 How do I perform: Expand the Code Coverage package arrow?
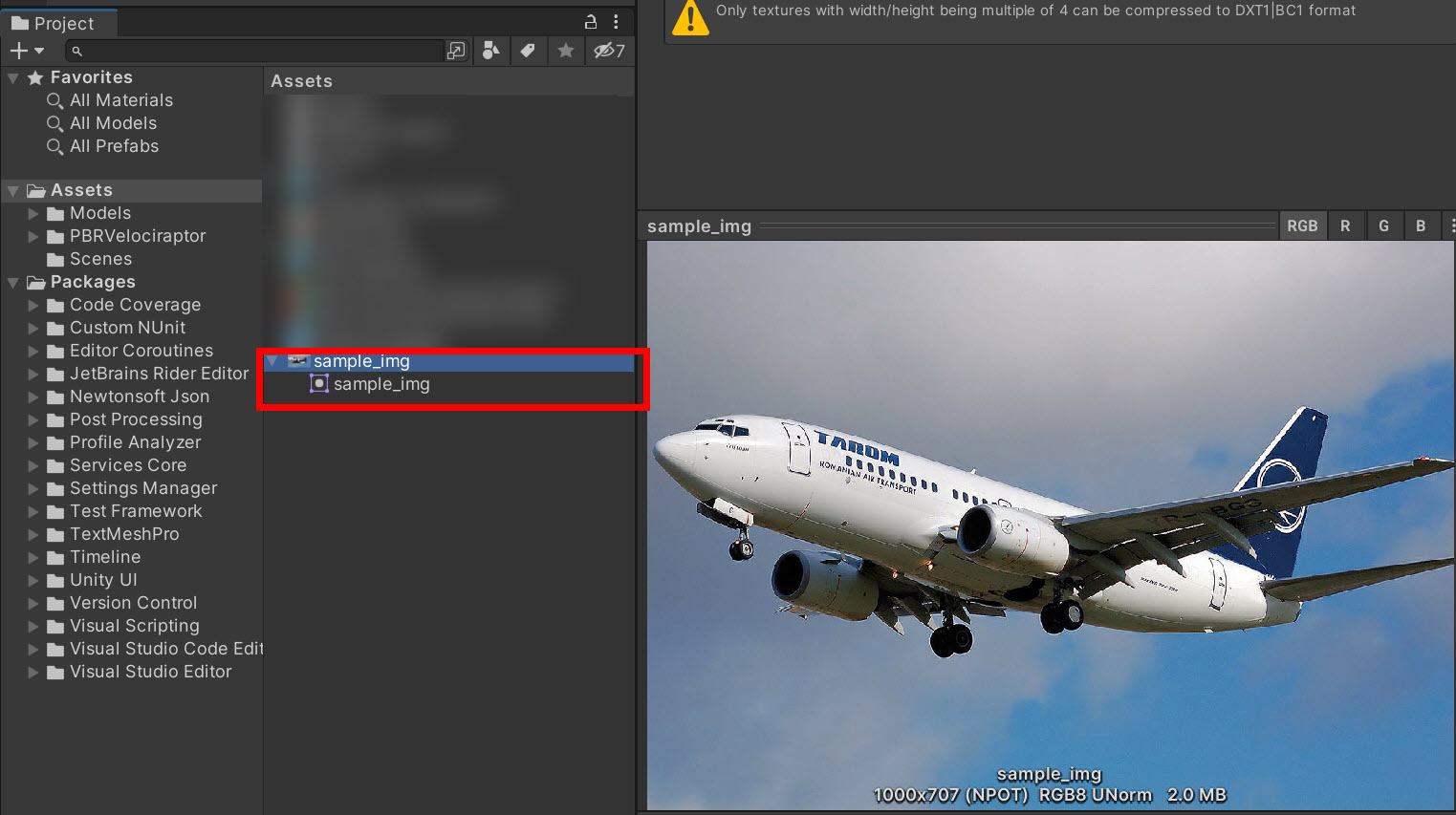click(33, 305)
